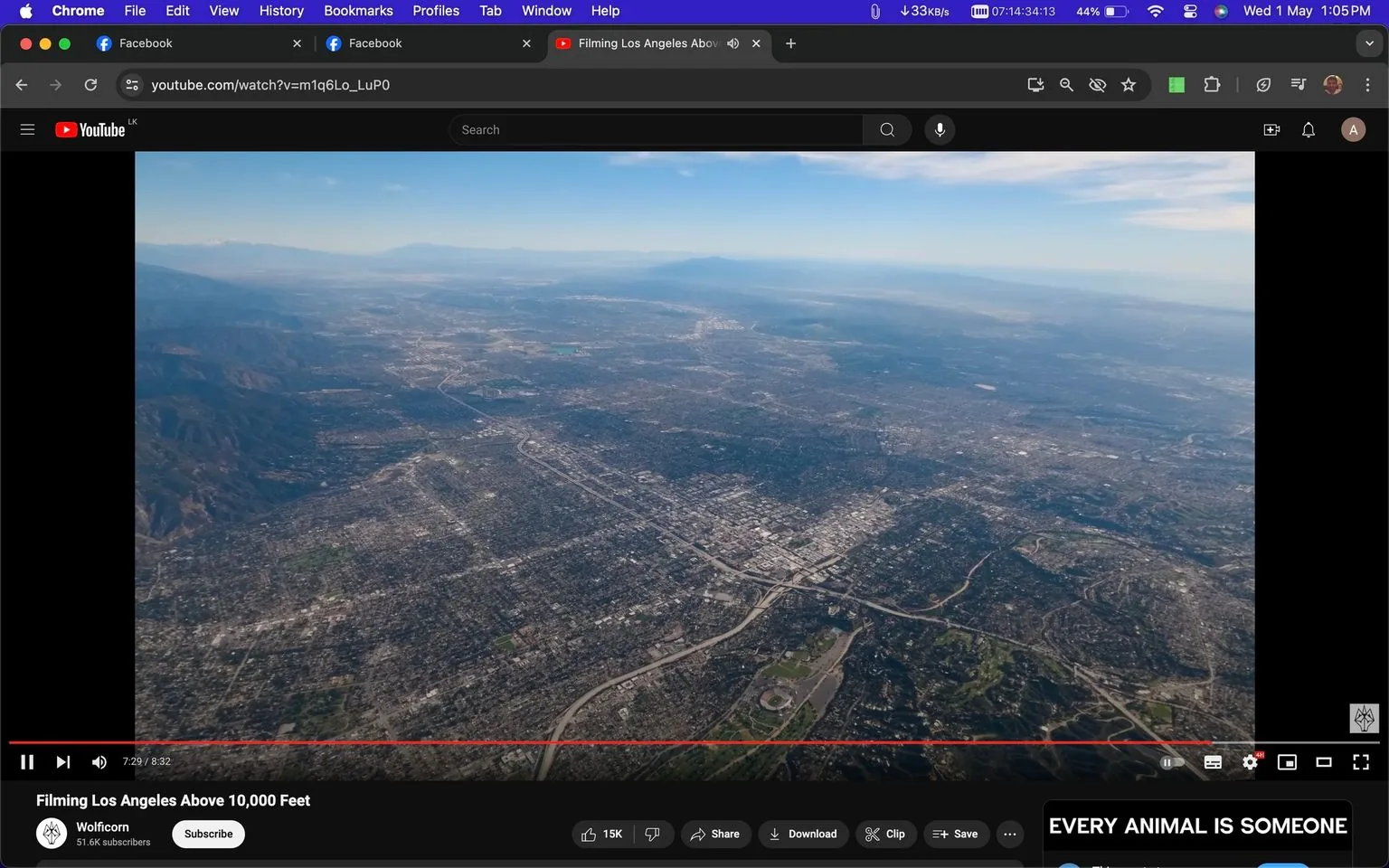Screen dimensions: 1389x868
Task: Open the Create video icon
Action: pyautogui.click(x=1271, y=129)
